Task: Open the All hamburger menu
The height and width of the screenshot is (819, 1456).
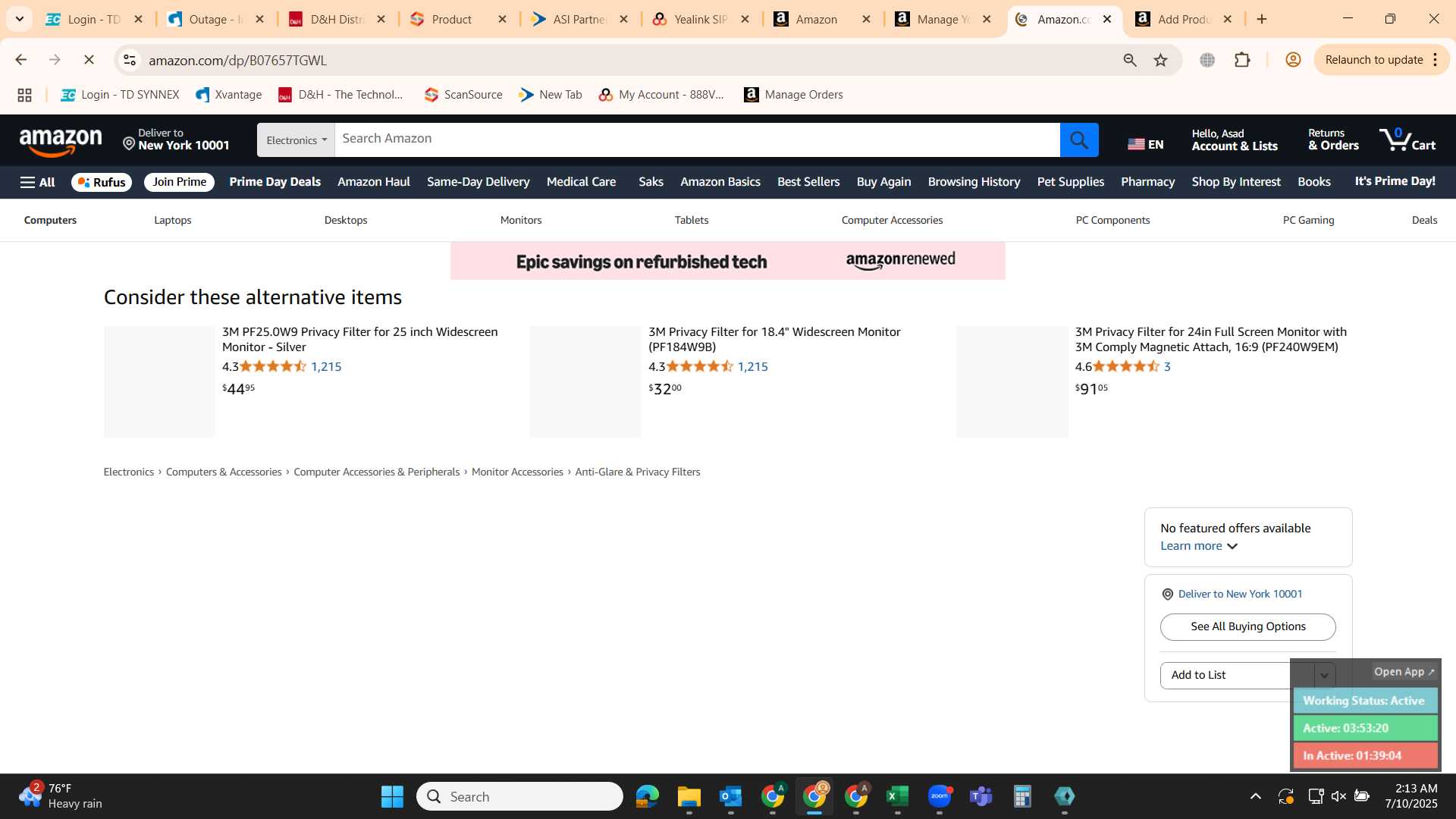Action: tap(37, 182)
